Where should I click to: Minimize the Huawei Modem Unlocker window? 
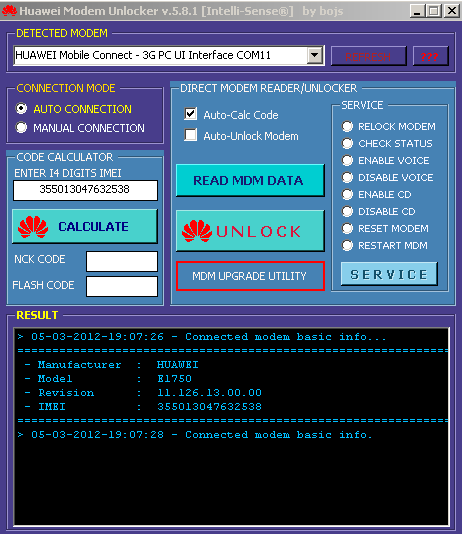417,11
